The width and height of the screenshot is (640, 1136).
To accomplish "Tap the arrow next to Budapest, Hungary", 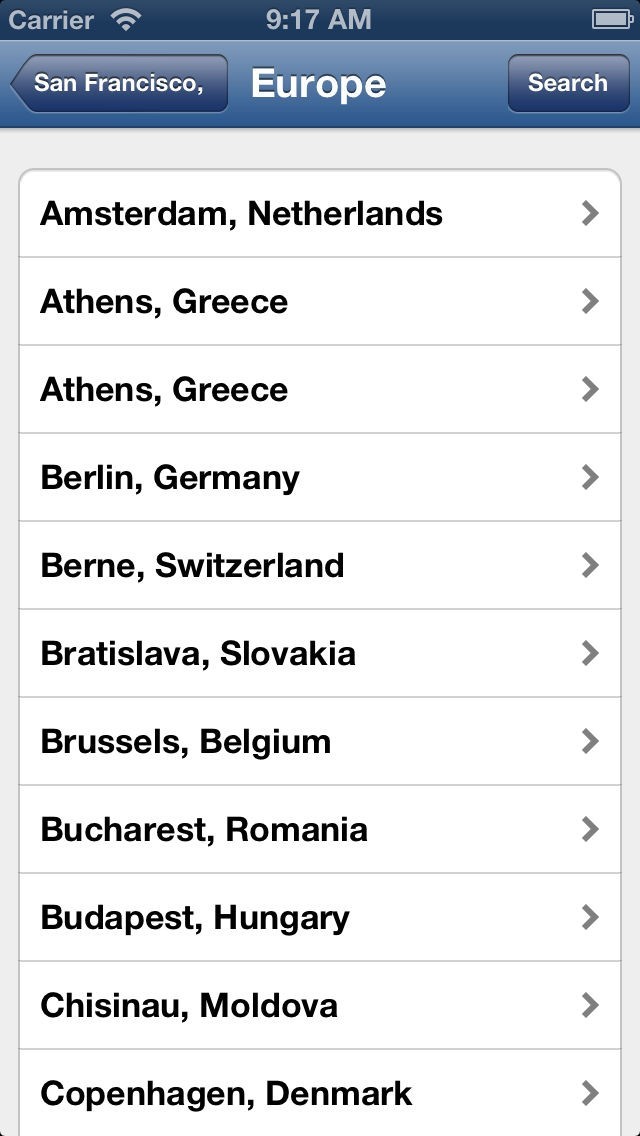I will (590, 917).
